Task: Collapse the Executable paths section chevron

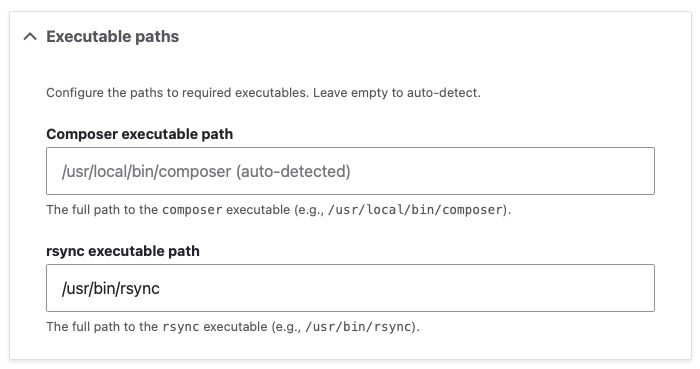Action: (x=30, y=37)
